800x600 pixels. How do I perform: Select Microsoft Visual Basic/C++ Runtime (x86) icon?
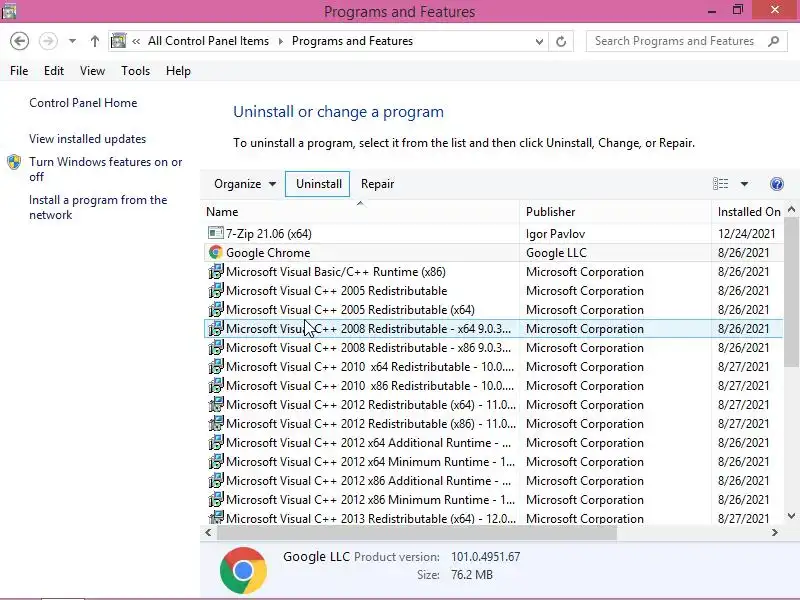pos(216,271)
